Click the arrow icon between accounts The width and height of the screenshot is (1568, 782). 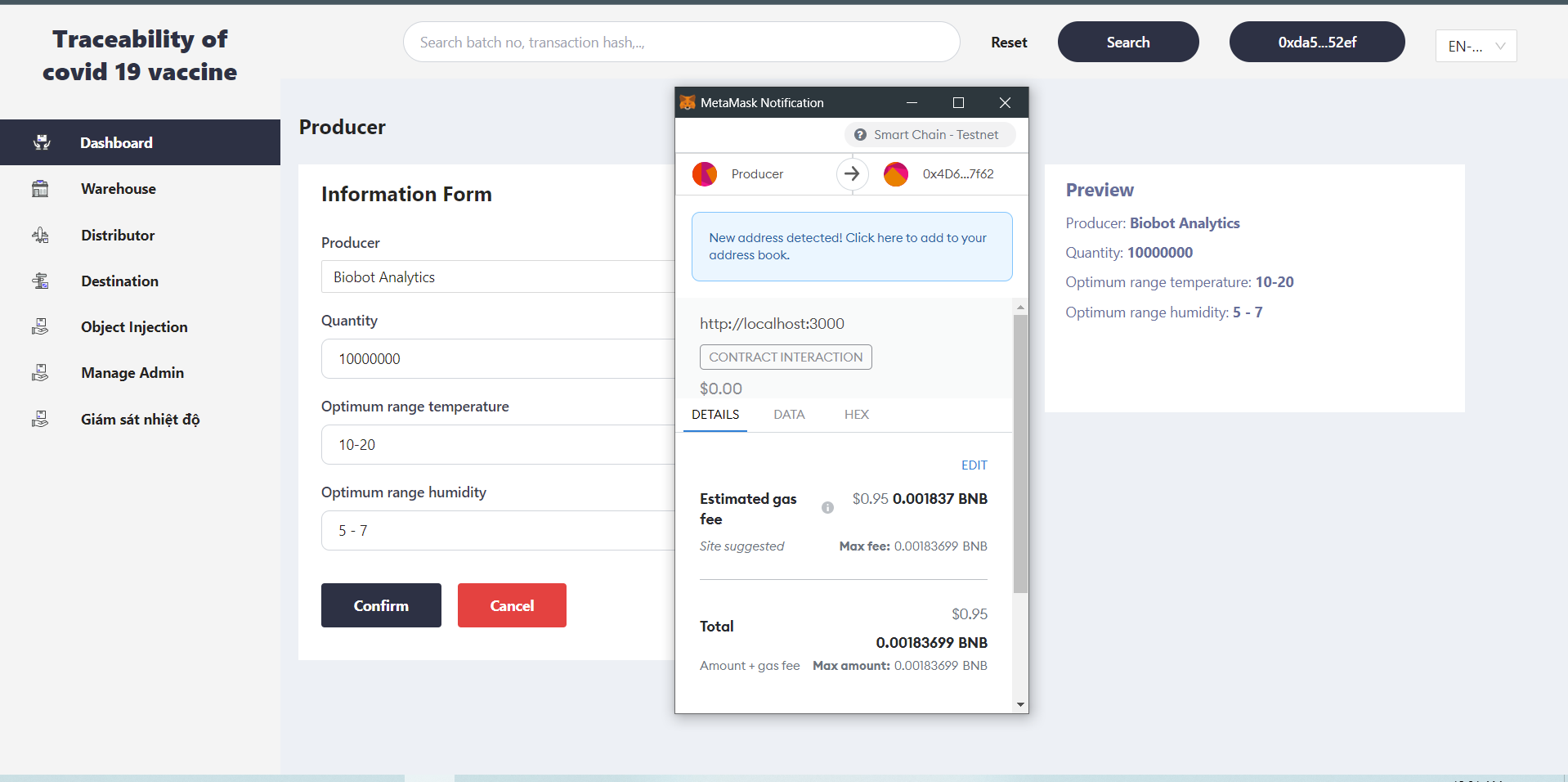coord(852,173)
